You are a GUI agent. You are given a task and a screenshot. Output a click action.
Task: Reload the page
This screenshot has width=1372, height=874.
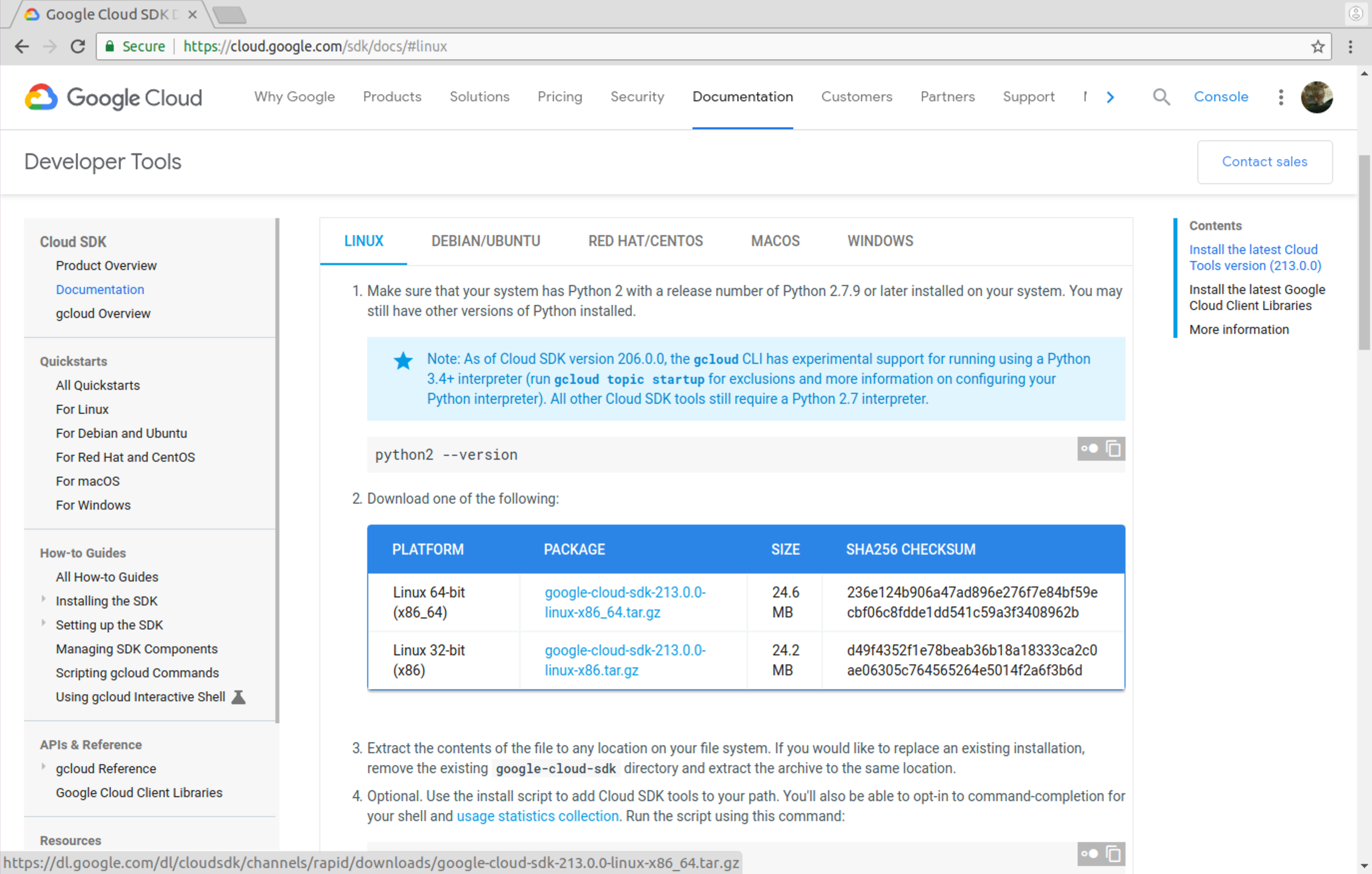[78, 46]
